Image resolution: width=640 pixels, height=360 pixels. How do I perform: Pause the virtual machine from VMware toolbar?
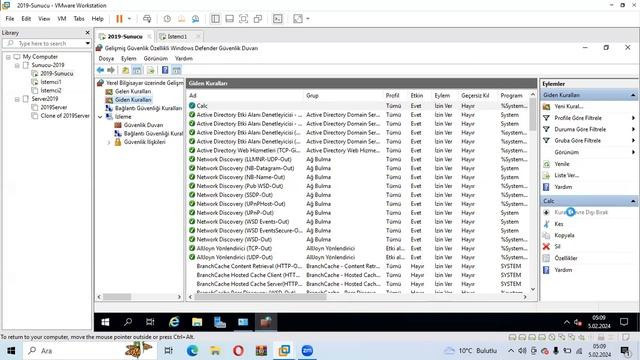[x=119, y=19]
